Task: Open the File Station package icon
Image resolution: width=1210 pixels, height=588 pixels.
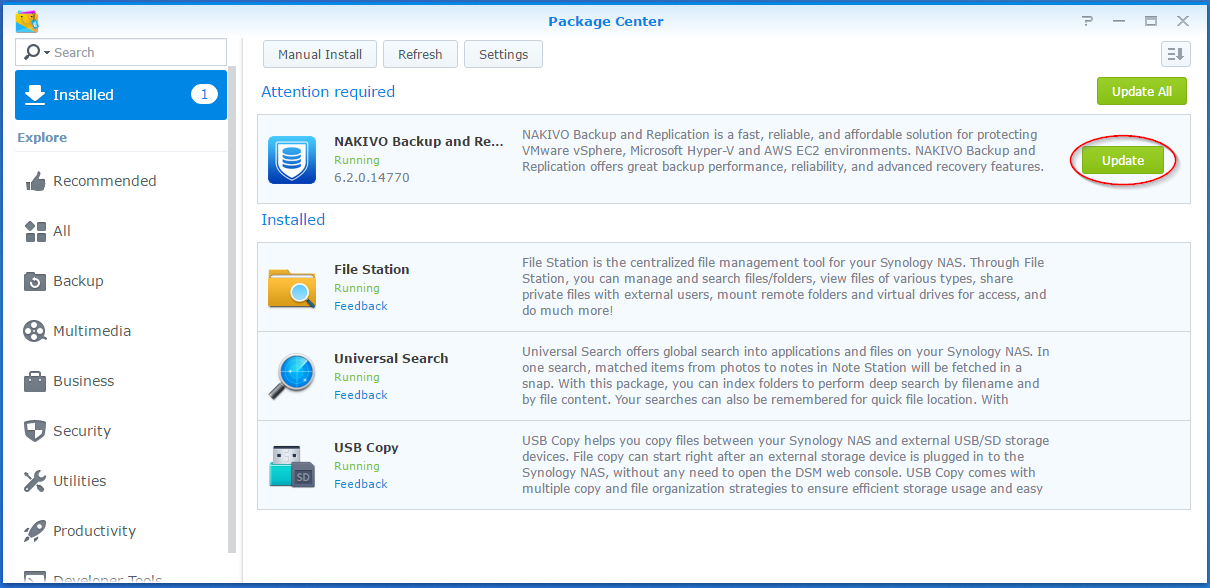Action: coord(290,285)
